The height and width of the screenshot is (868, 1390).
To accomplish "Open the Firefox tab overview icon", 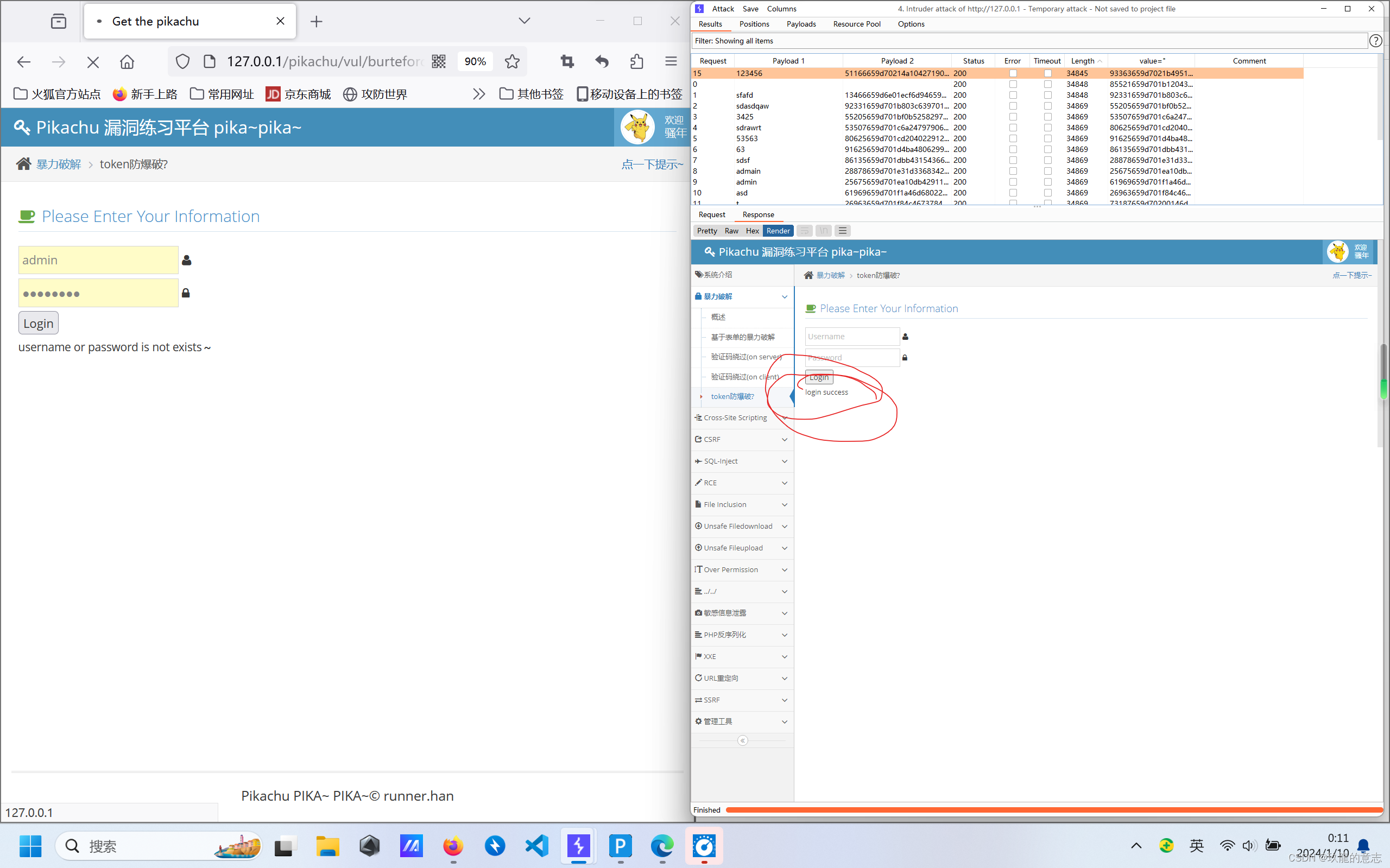I will 59,21.
